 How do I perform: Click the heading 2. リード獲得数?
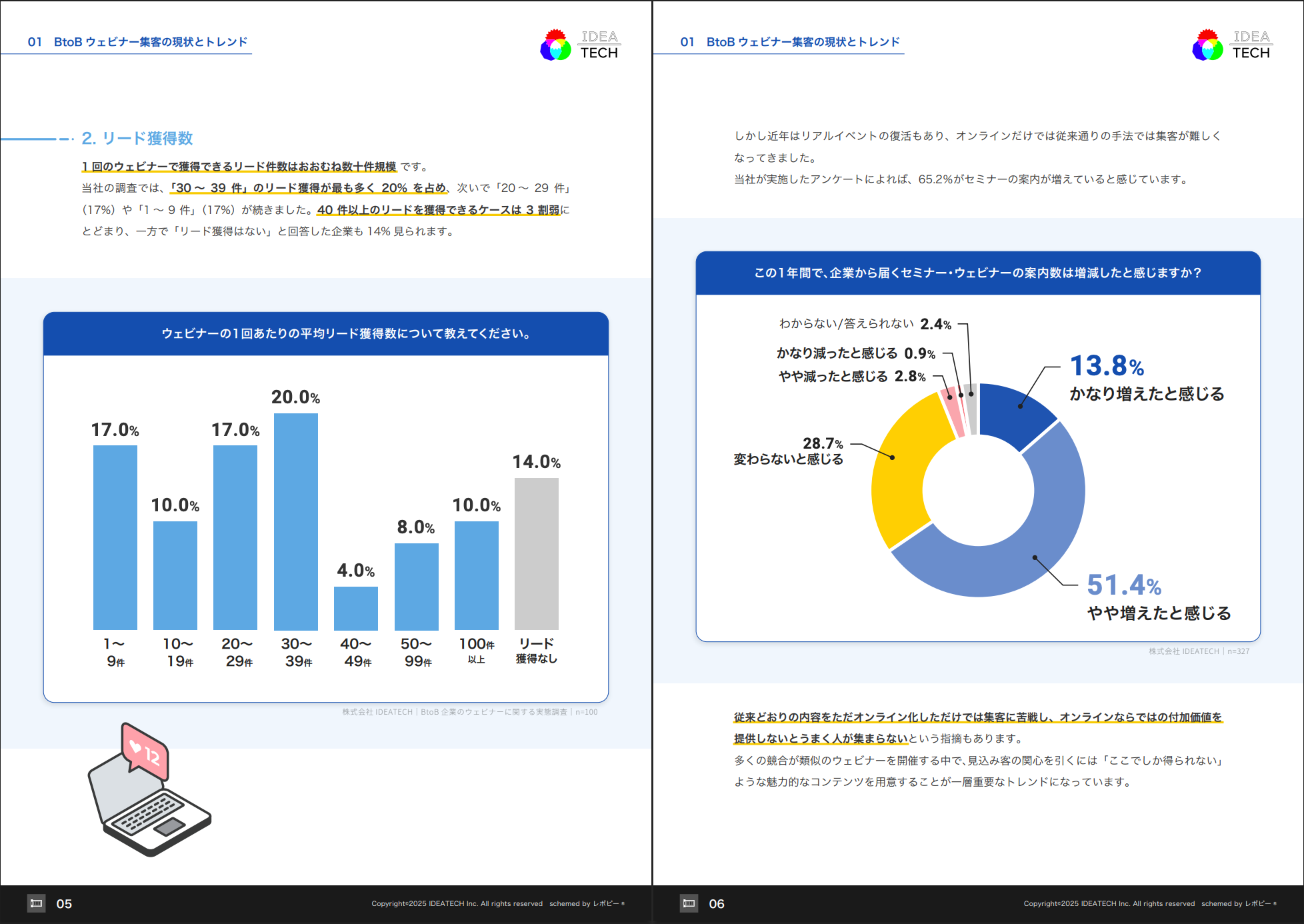pyautogui.click(x=137, y=138)
